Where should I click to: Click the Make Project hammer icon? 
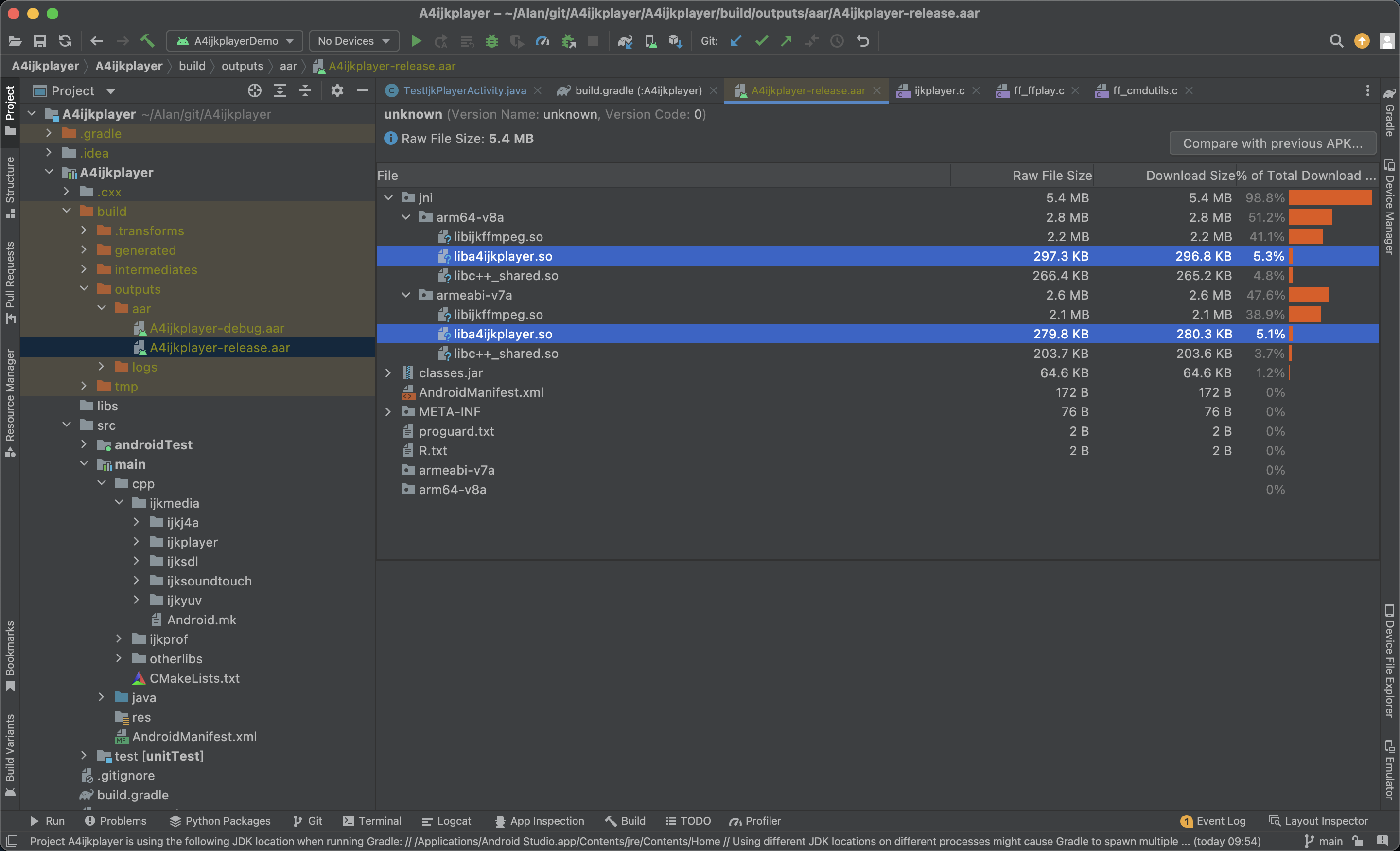(x=147, y=41)
